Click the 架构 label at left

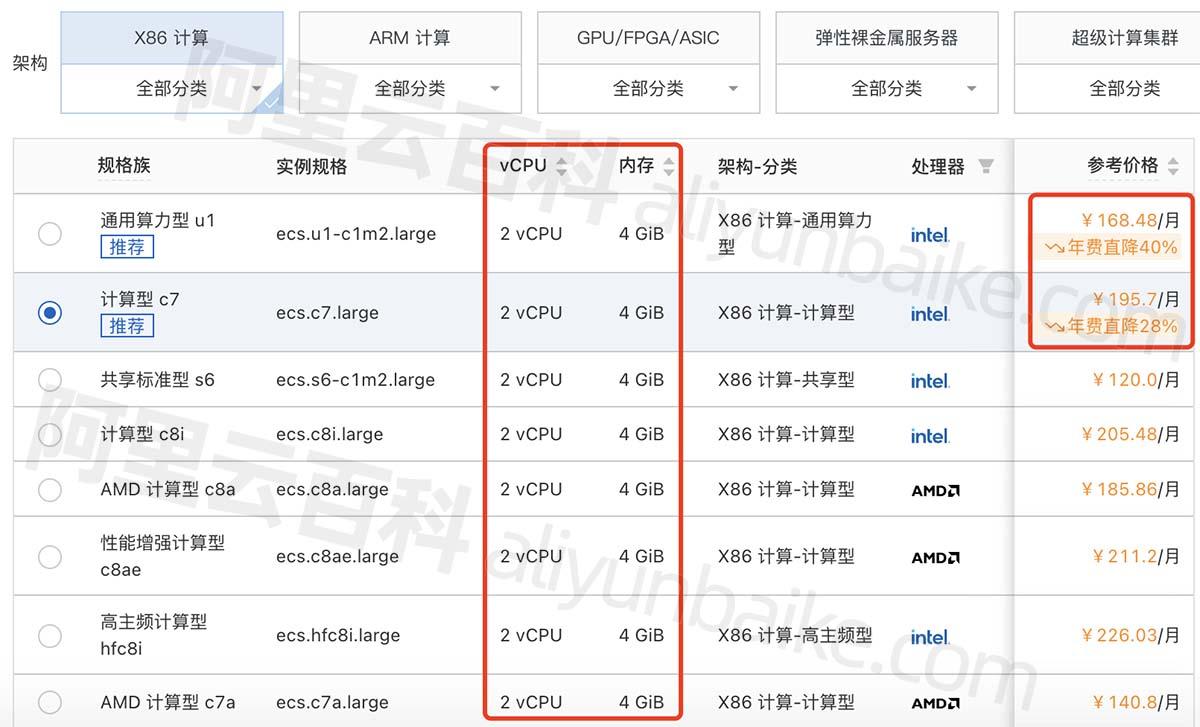(30, 64)
